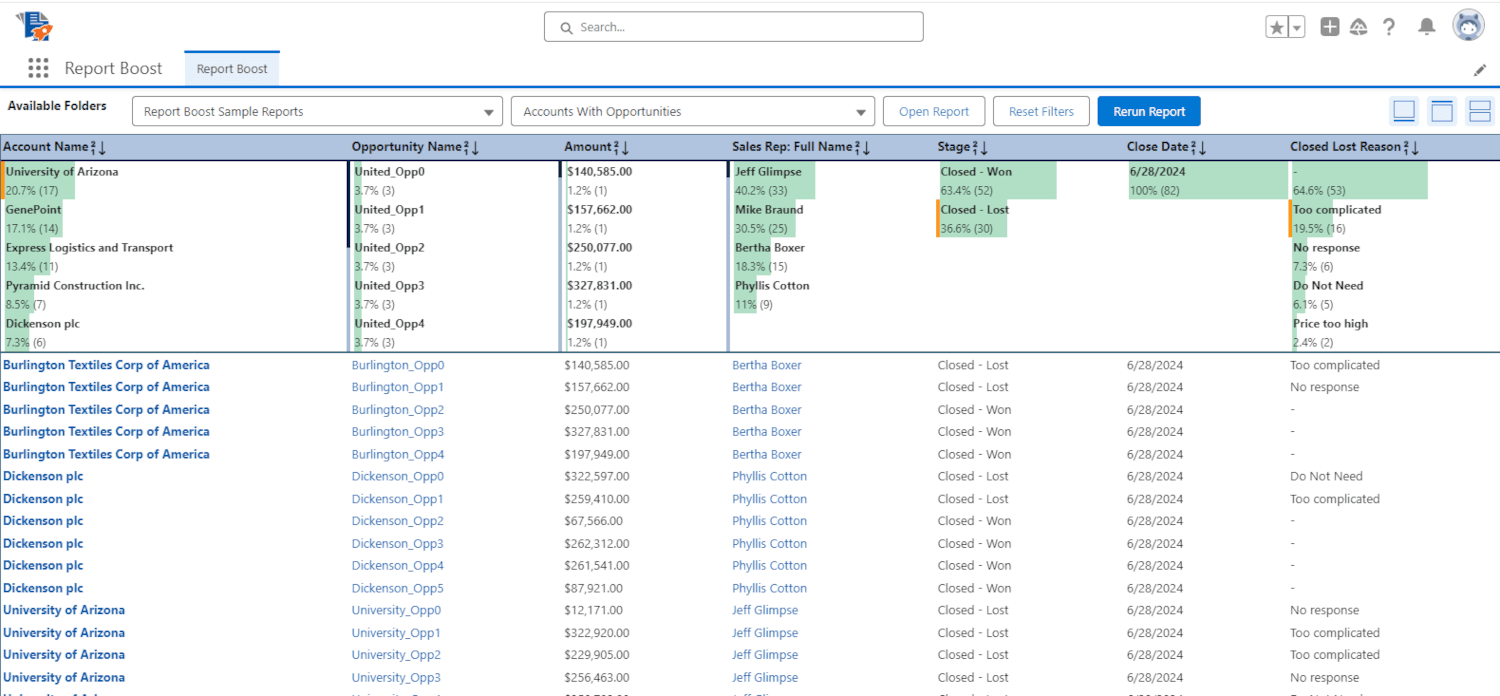Select the $250,077.00 amount summary entry

click(599, 248)
